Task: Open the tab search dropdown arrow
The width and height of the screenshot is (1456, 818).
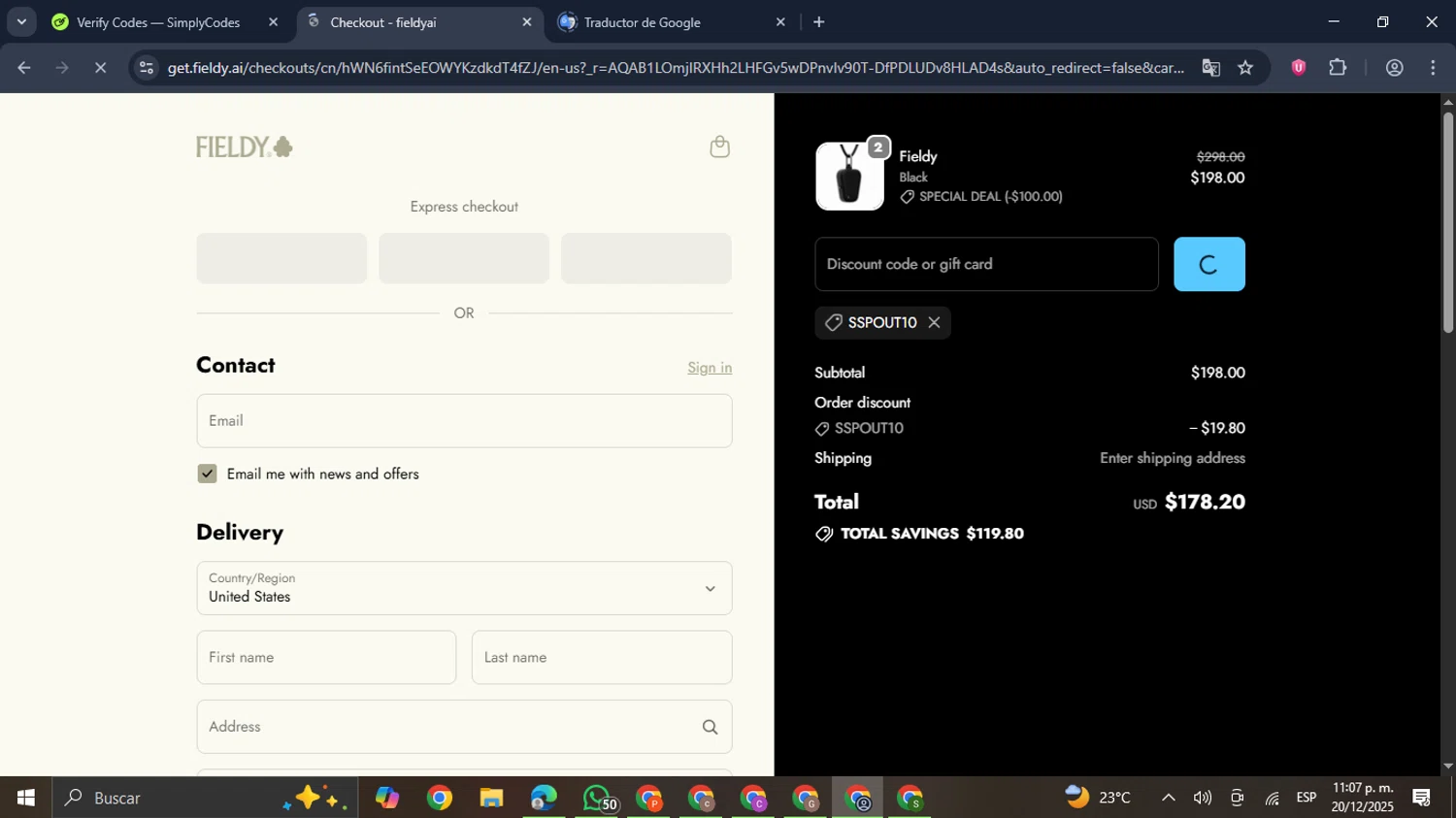Action: click(x=21, y=21)
